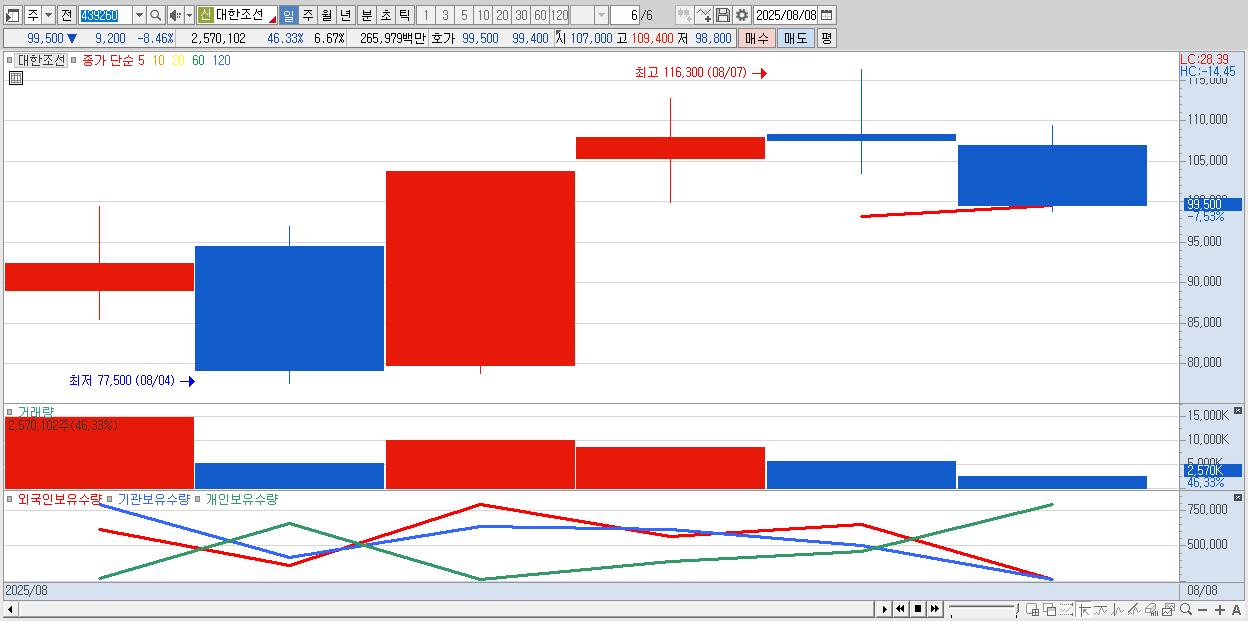Click the window layout icon at top-left
Image resolution: width=1248 pixels, height=621 pixels.
tap(13, 15)
